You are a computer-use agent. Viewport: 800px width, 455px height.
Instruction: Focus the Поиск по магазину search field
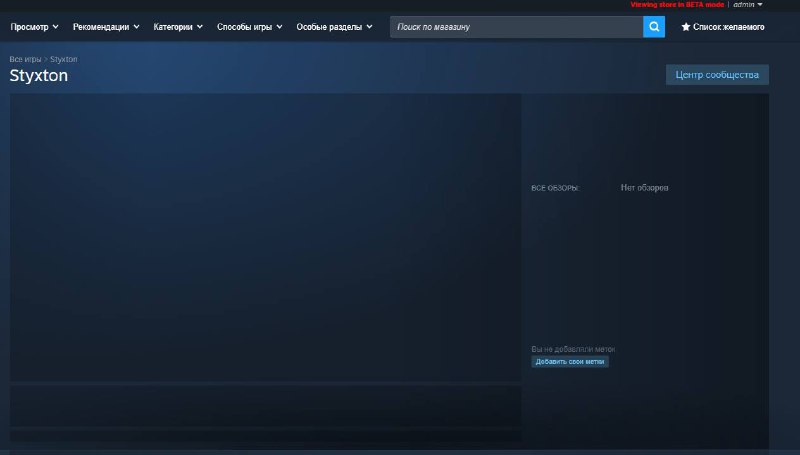pyautogui.click(x=516, y=27)
